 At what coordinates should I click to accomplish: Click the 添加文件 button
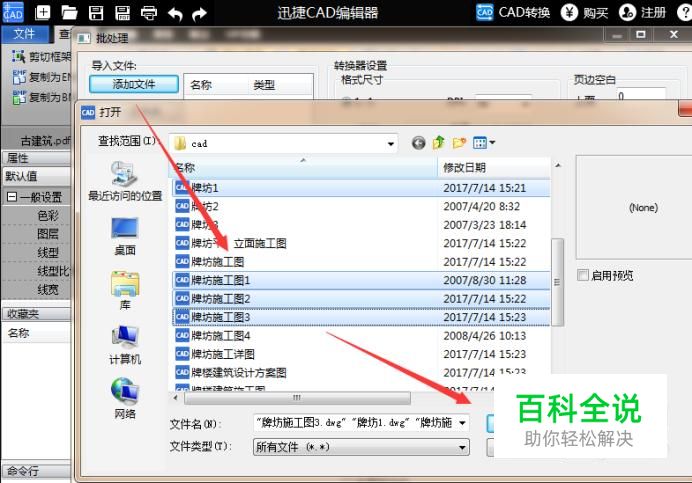coord(134,84)
